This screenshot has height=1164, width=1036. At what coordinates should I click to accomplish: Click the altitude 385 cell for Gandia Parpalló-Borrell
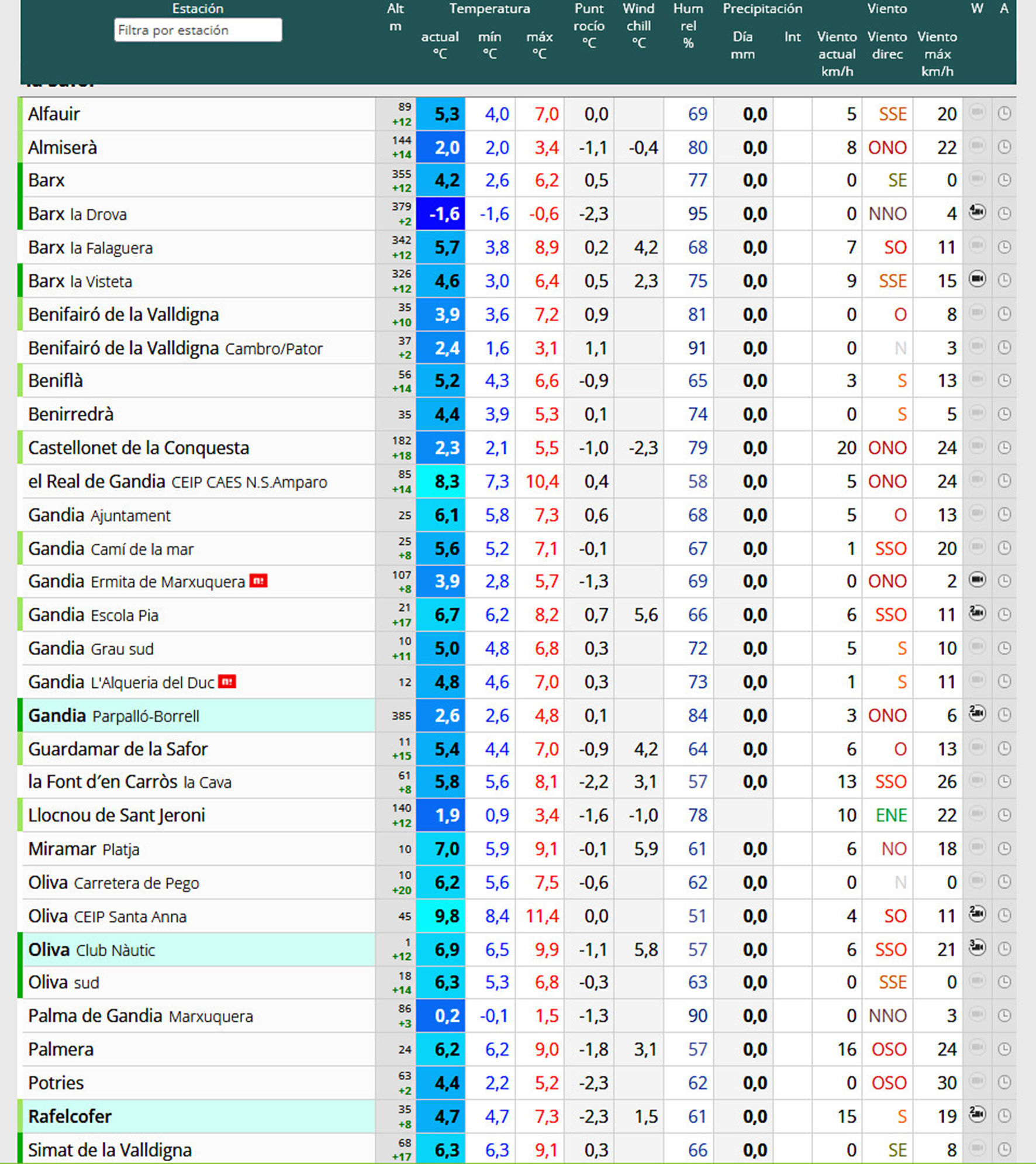pyautogui.click(x=401, y=715)
